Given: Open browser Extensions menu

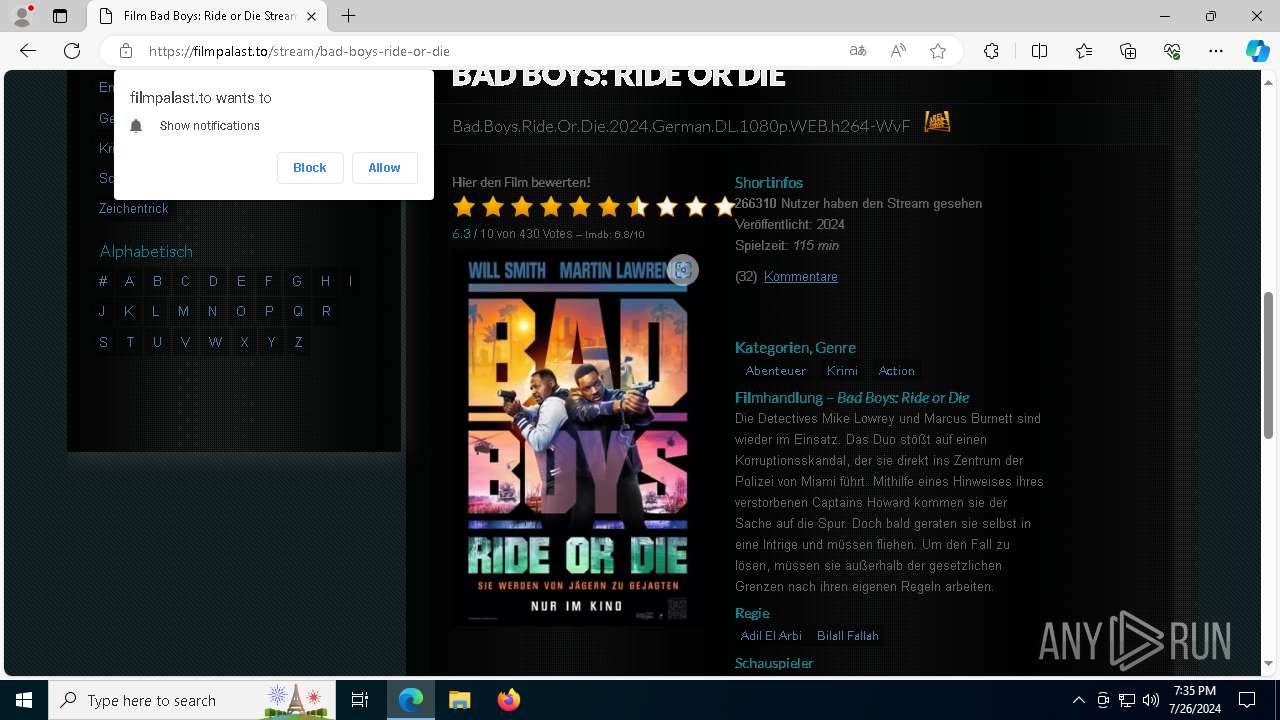Looking at the screenshot, I should [991, 51].
